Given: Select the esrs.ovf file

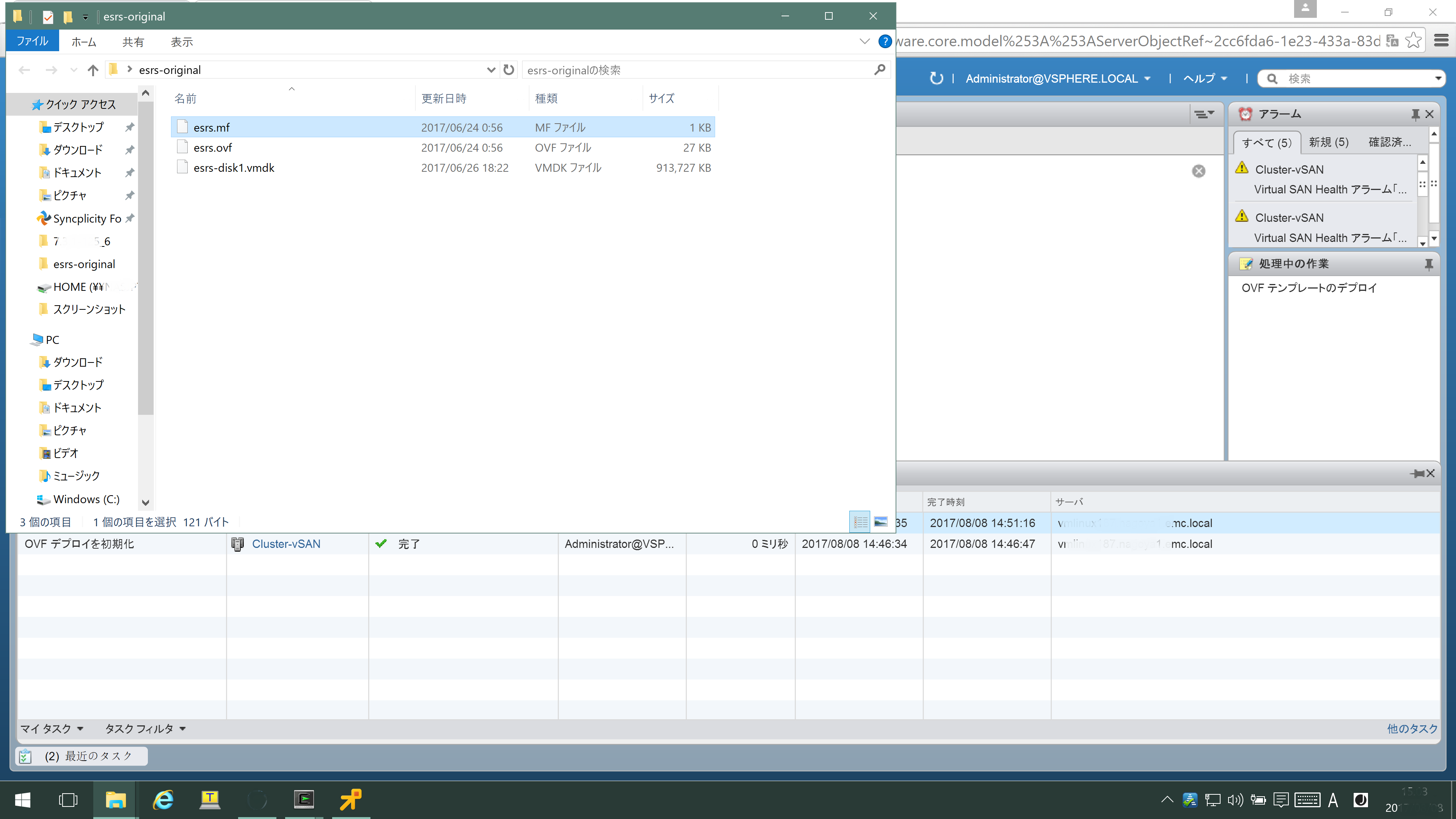Looking at the screenshot, I should click(x=442, y=147).
